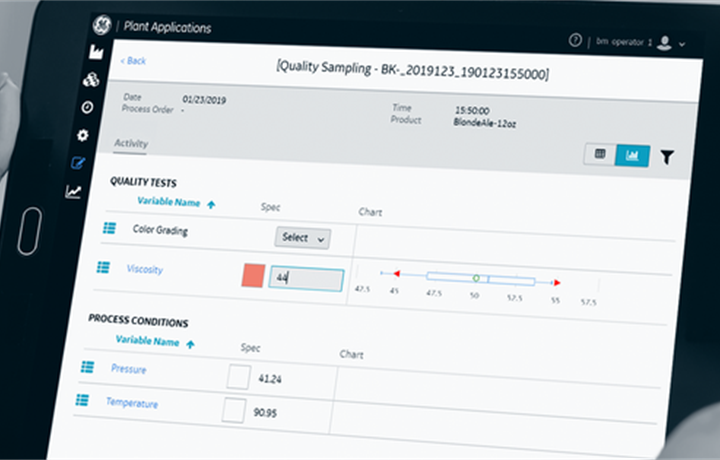Image resolution: width=720 pixels, height=460 pixels.
Task: Click the bm operator 1 username
Action: pos(624,42)
